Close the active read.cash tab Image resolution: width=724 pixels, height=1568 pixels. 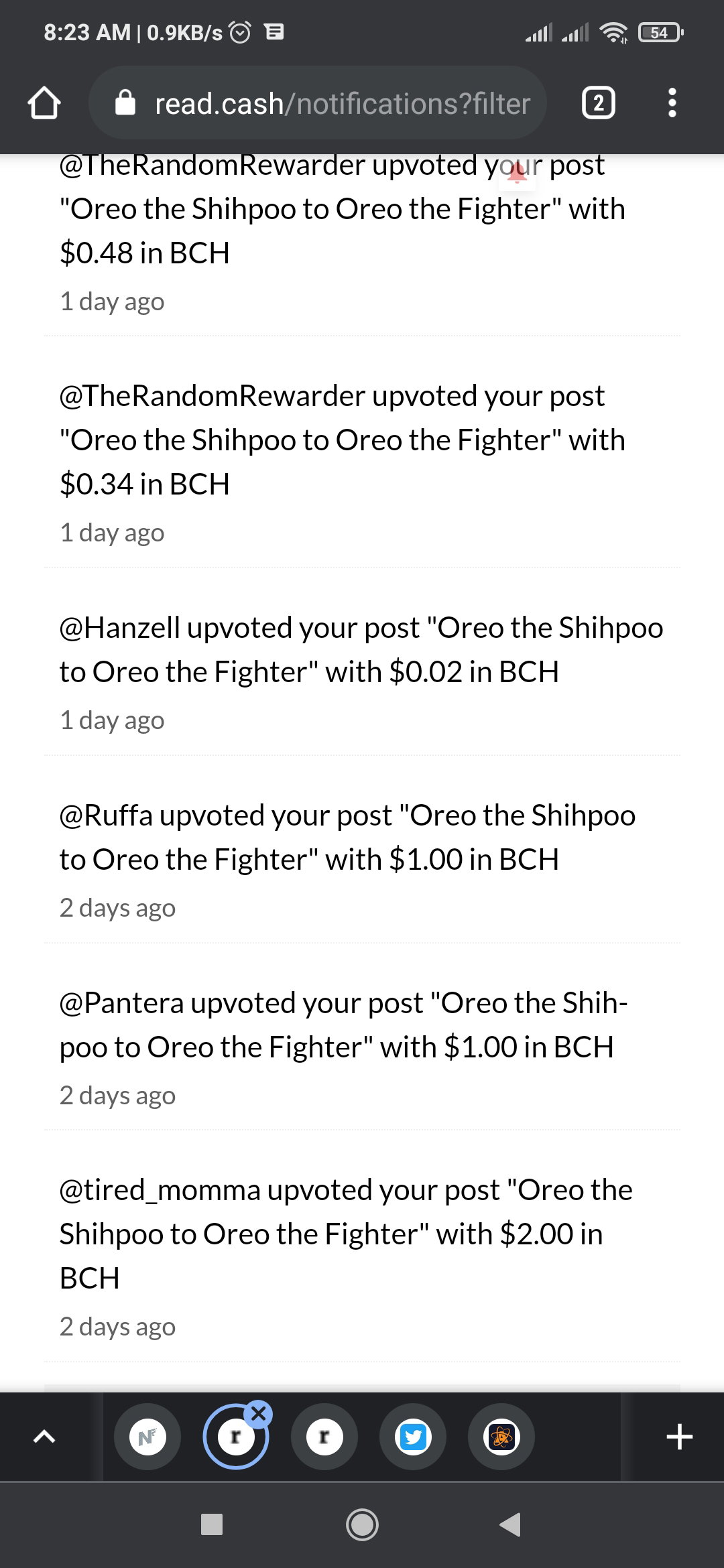pyautogui.click(x=258, y=1414)
